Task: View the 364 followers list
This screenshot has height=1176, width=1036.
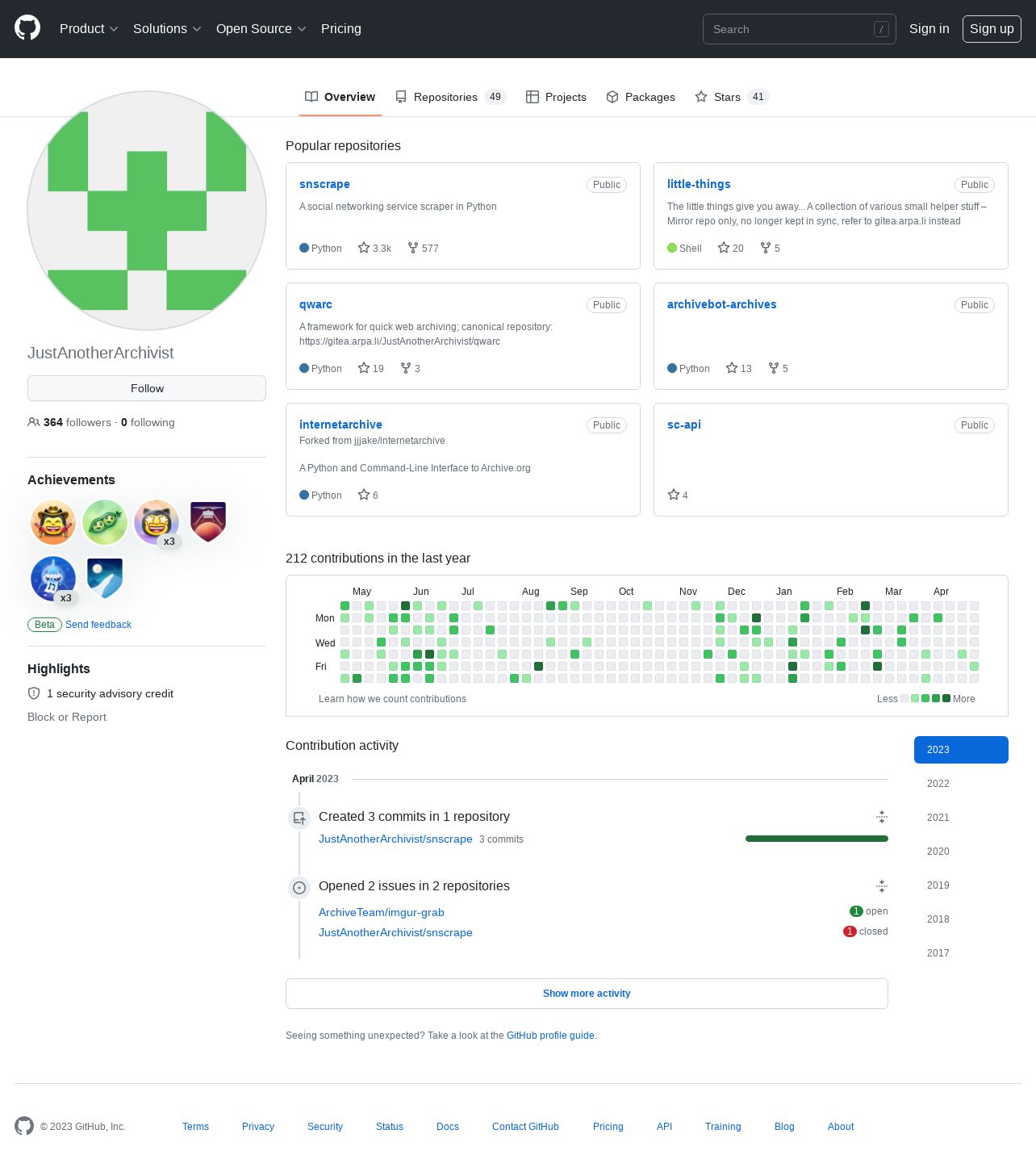Action: point(69,422)
